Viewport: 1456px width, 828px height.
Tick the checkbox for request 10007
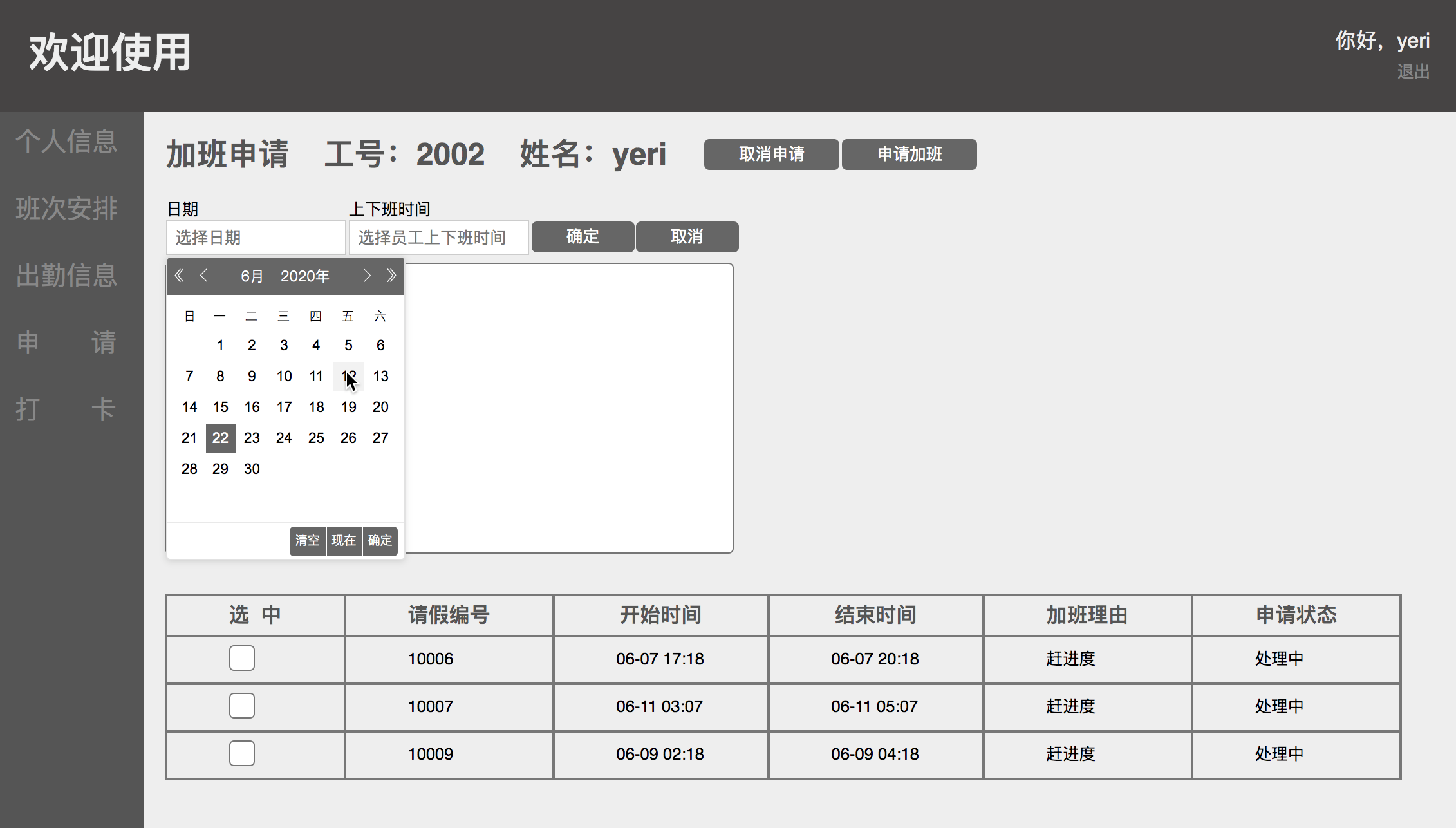click(x=242, y=706)
